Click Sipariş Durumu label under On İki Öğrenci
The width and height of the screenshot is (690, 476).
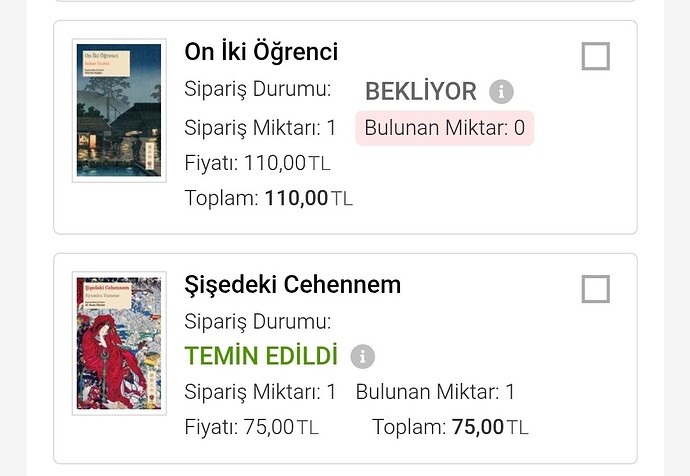pyautogui.click(x=258, y=89)
